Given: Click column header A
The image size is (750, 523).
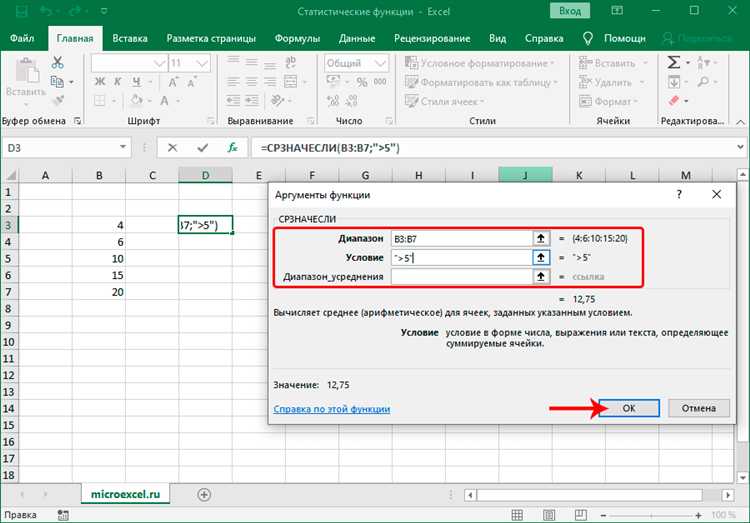Looking at the screenshot, I should pyautogui.click(x=45, y=175).
